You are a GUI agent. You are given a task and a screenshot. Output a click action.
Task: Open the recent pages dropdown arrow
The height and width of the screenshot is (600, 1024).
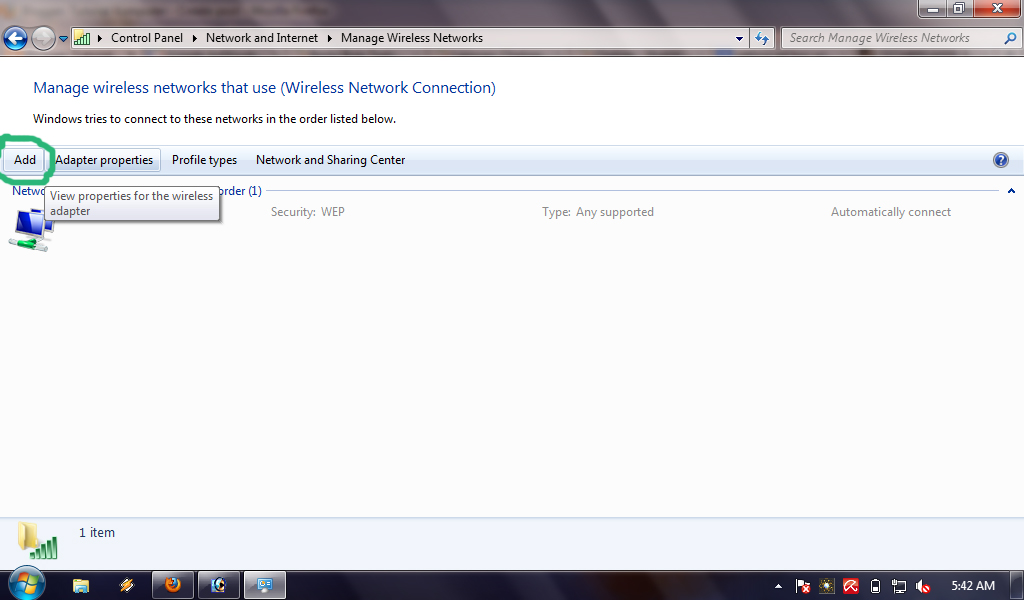click(63, 39)
